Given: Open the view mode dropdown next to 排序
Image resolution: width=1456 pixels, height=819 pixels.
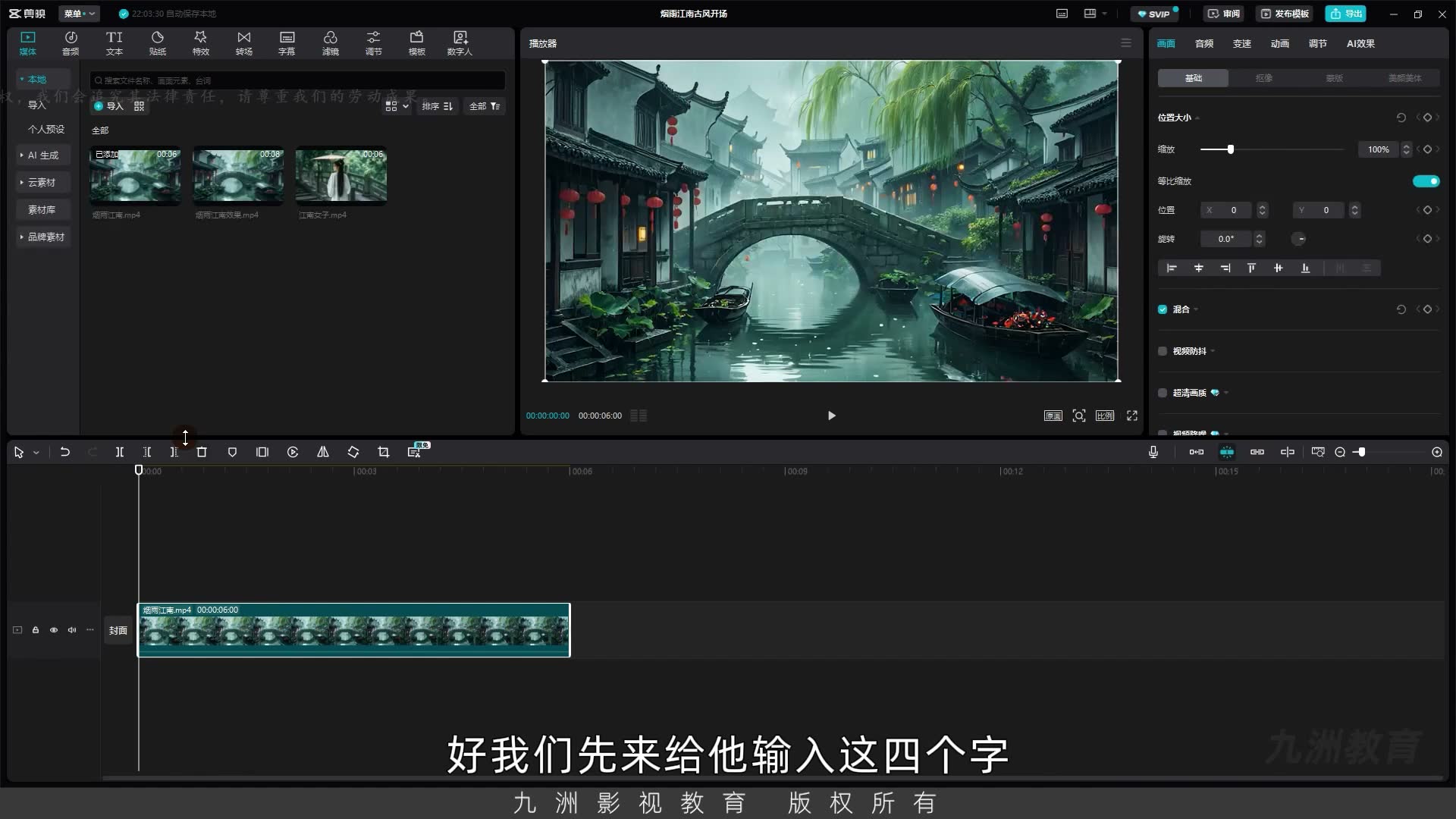Looking at the screenshot, I should pyautogui.click(x=397, y=106).
